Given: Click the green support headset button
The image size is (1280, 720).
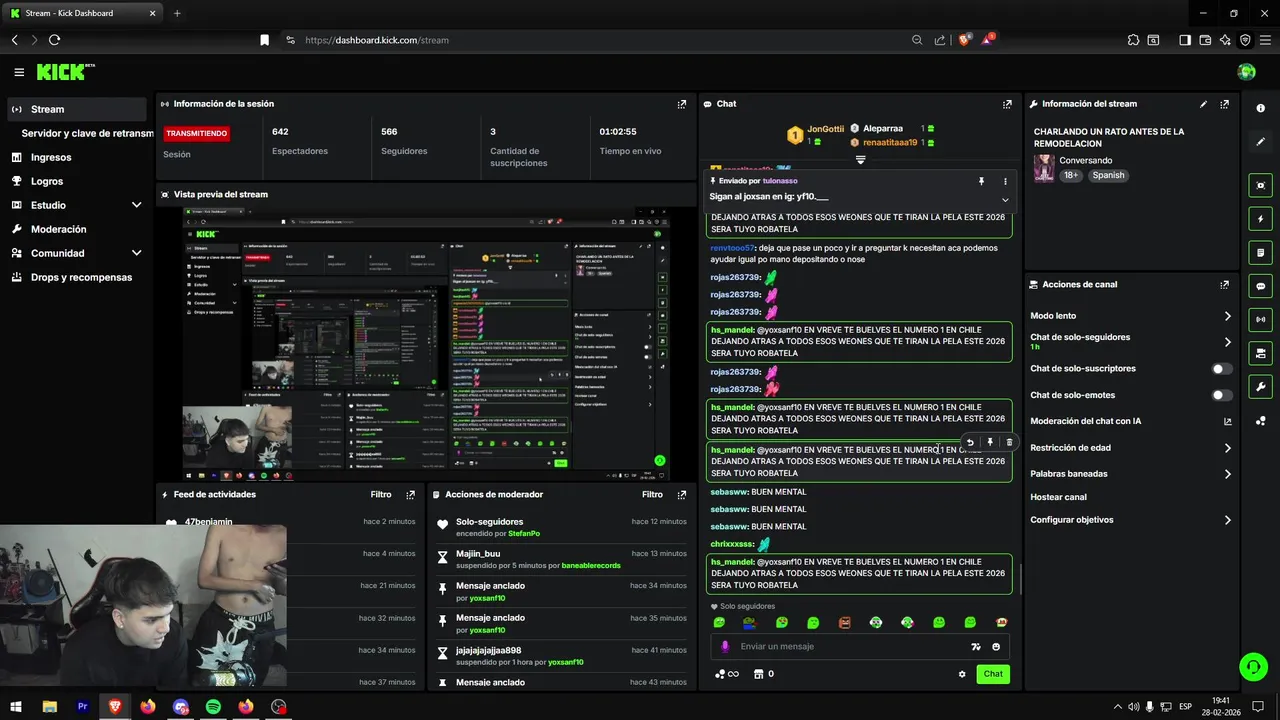Looking at the screenshot, I should (x=1253, y=667).
